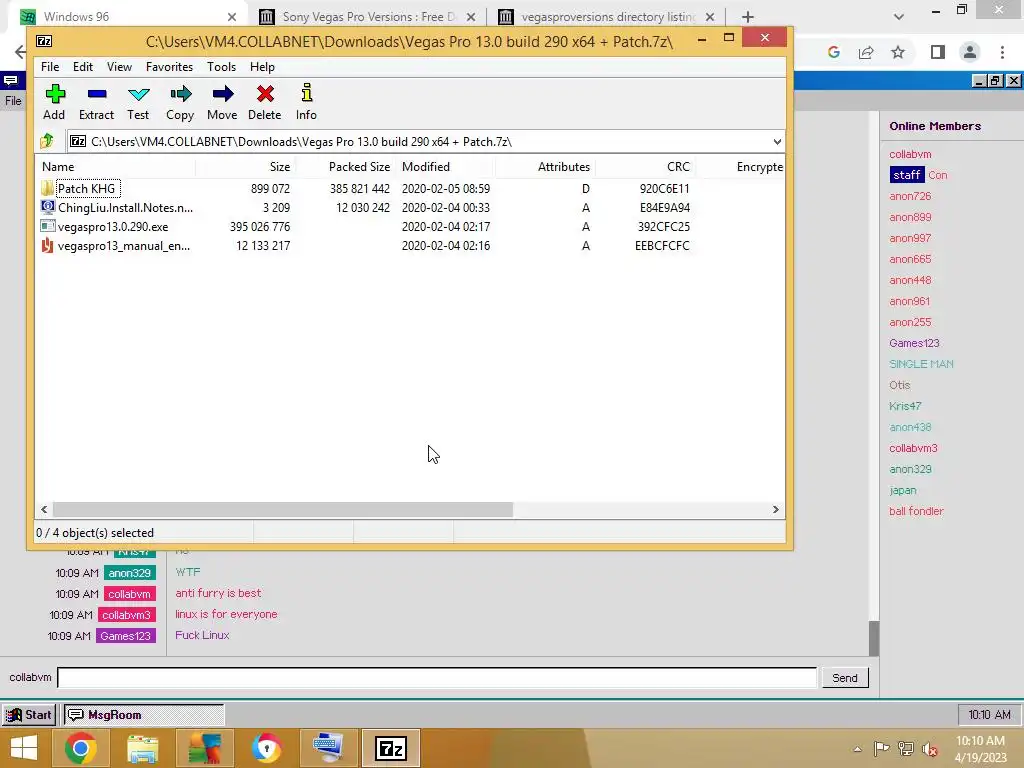Open the File menu in 7-Zip
The image size is (1024, 768).
pos(50,67)
